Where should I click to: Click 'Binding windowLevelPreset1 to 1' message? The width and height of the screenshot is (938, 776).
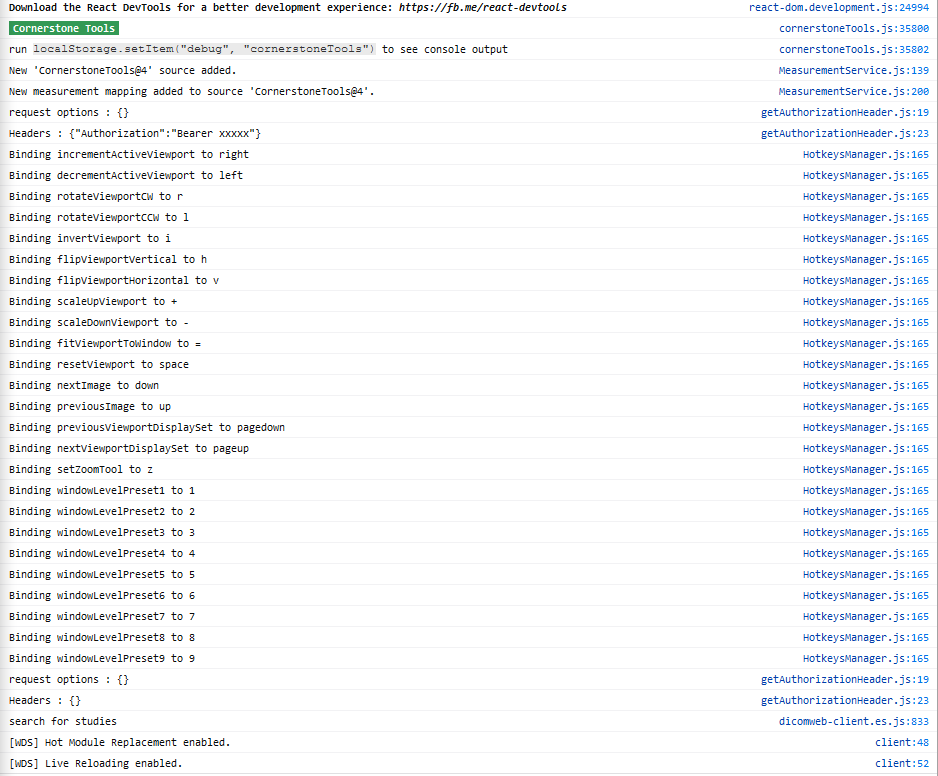click(x=102, y=491)
